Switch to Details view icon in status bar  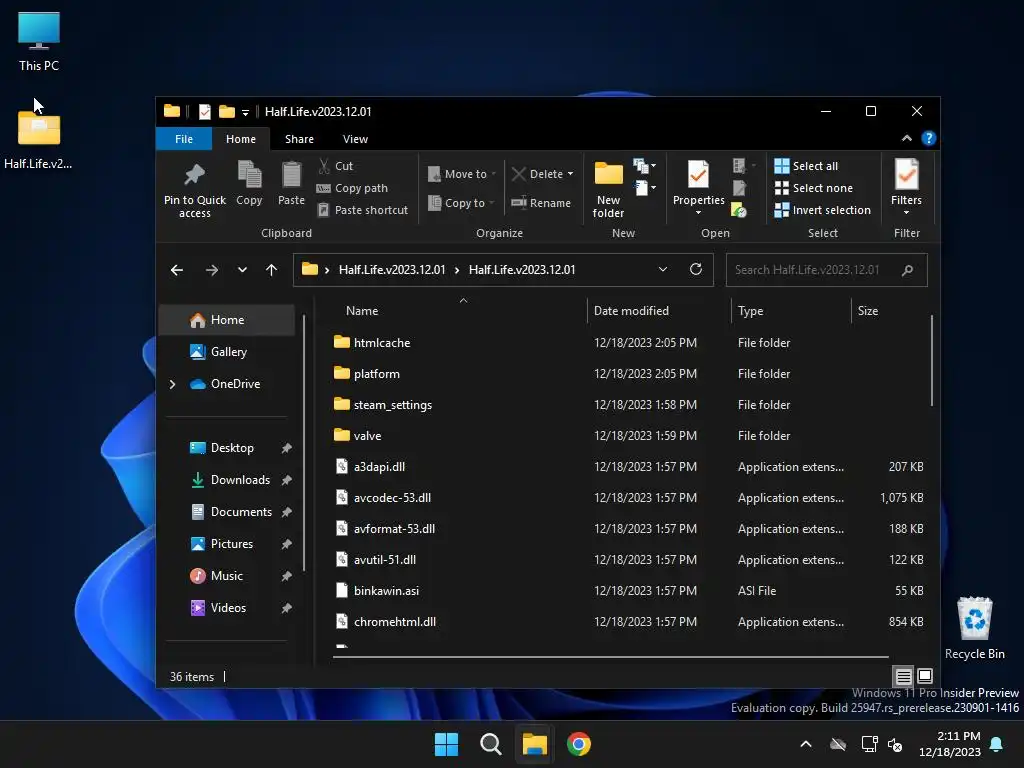pyautogui.click(x=903, y=676)
